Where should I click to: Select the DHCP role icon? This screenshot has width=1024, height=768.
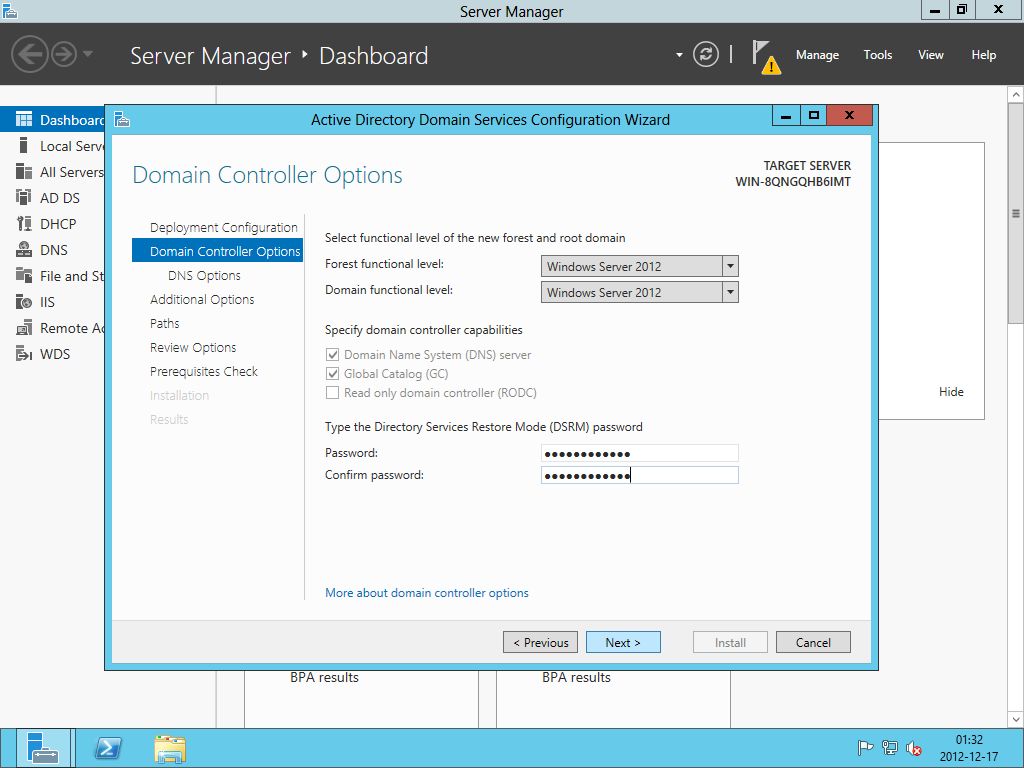click(x=24, y=223)
